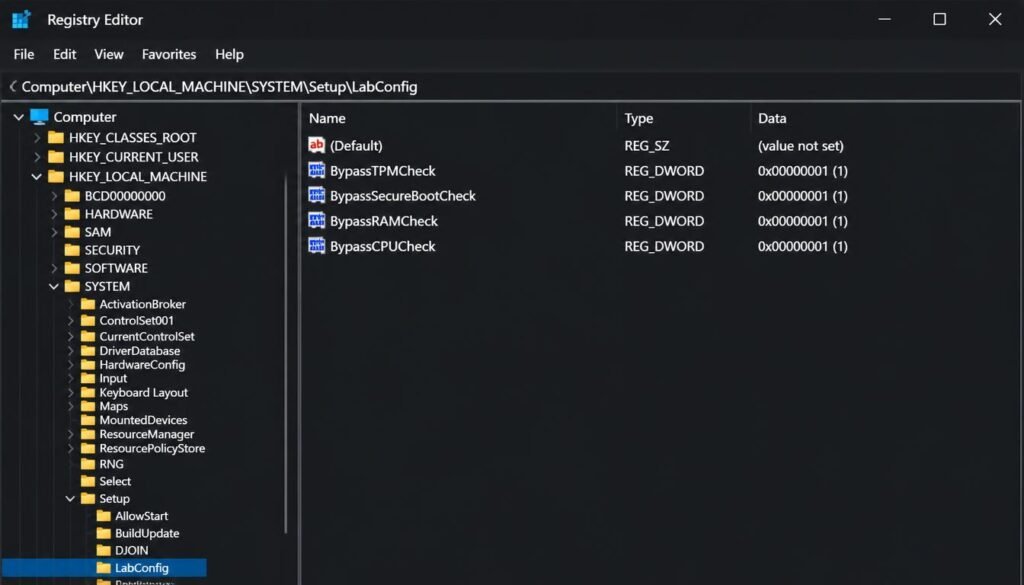Maximize the Registry Editor window

[x=939, y=20]
